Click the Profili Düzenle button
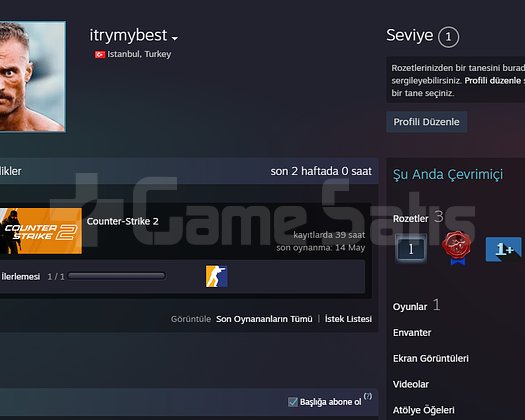Image resolution: width=525 pixels, height=420 pixels. pos(427,122)
